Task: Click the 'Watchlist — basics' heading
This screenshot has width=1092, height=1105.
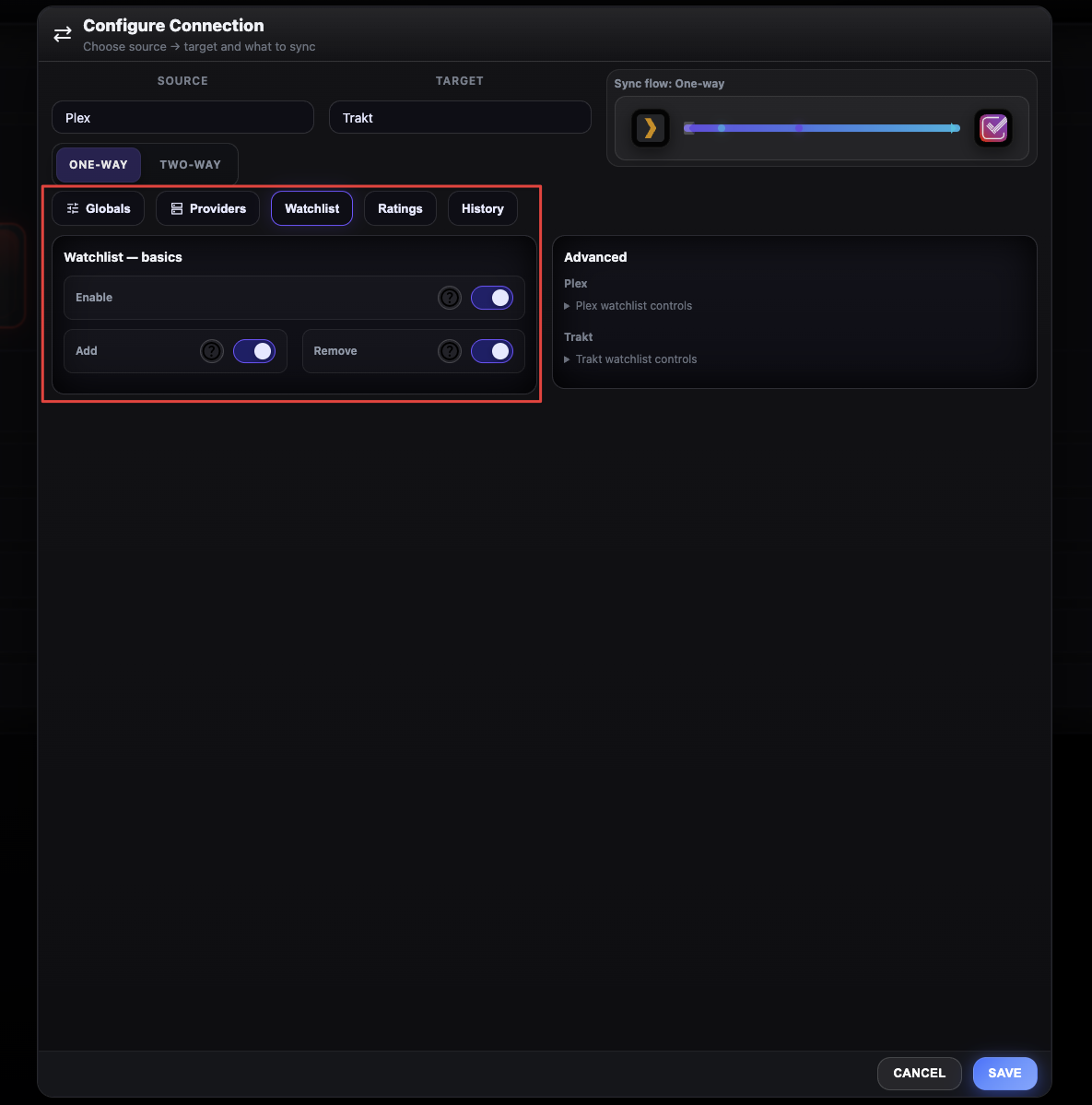Action: click(x=123, y=257)
